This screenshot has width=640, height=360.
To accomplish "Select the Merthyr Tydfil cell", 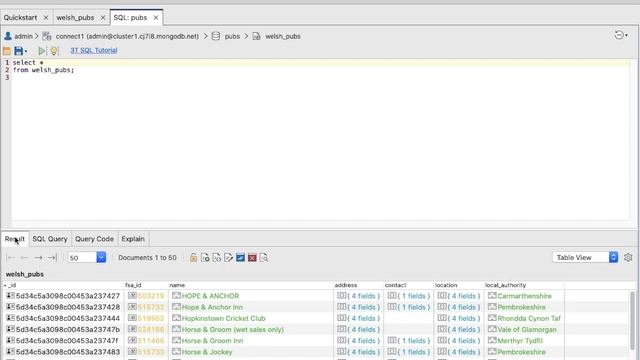I will pyautogui.click(x=524, y=340).
